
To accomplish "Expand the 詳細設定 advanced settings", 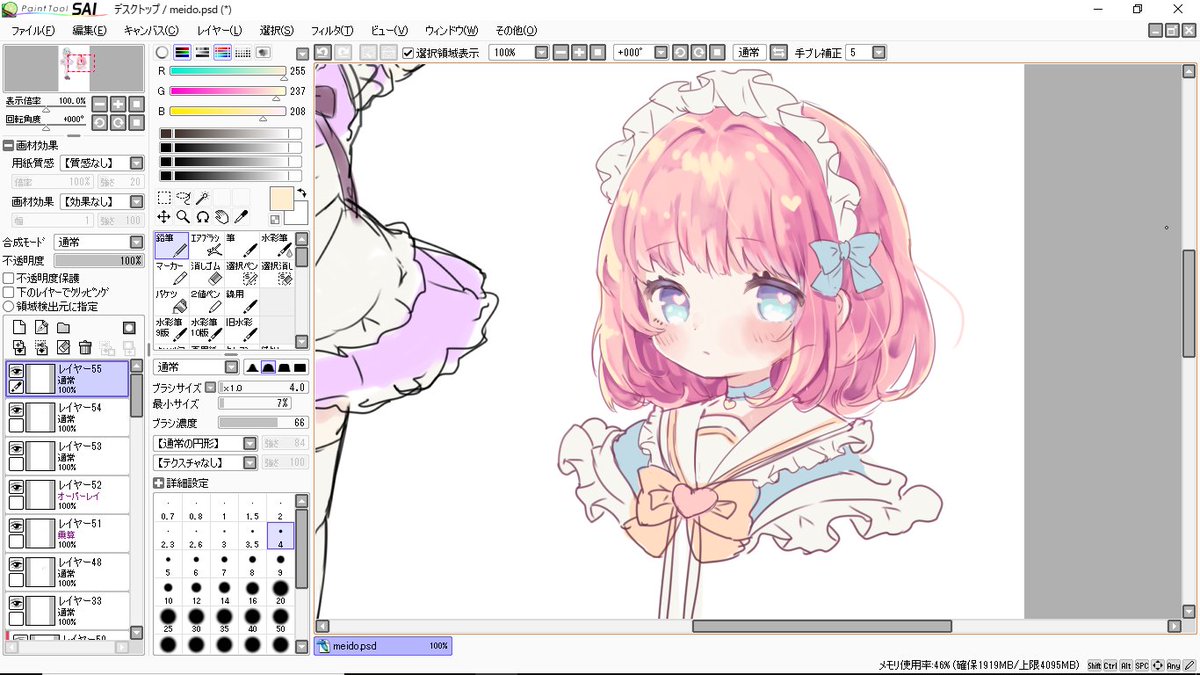I will coord(158,483).
